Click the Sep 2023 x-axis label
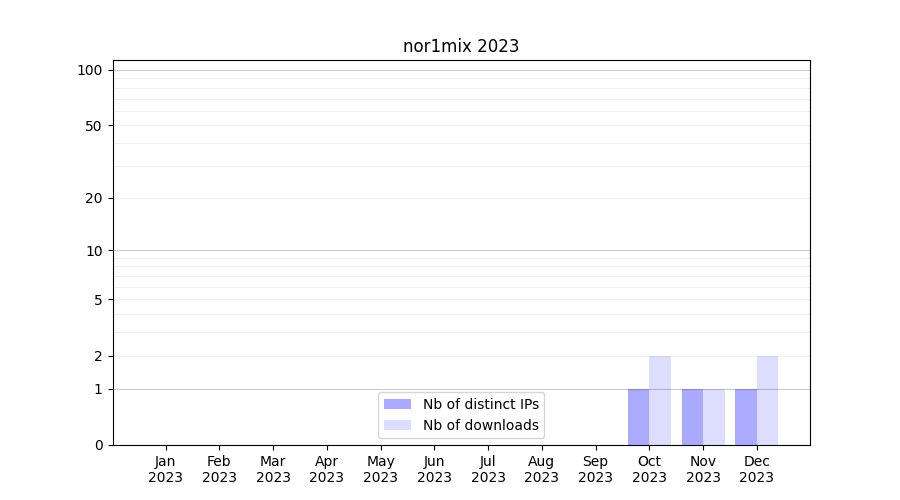 click(x=595, y=469)
